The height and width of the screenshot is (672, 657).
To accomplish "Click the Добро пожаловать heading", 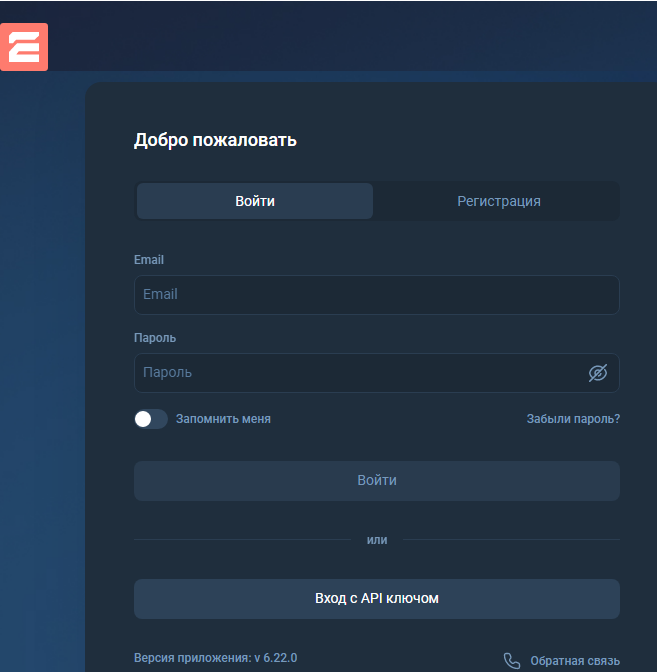I will (215, 140).
